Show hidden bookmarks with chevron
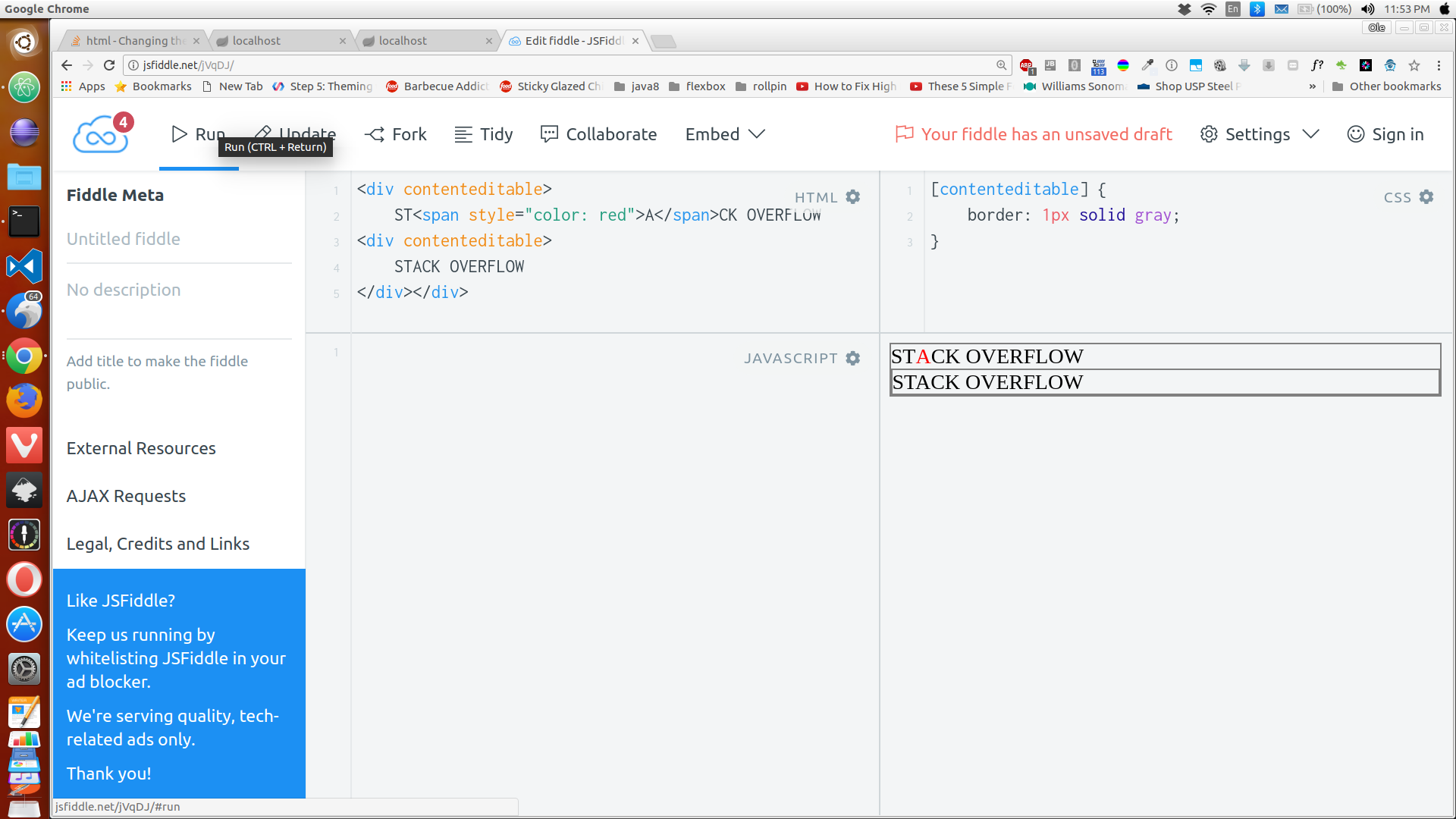This screenshot has height=819, width=1456. pos(1312,86)
